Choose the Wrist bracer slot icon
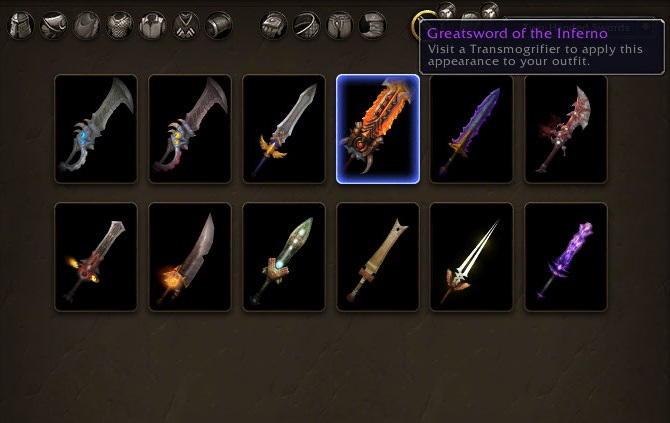 click(x=218, y=25)
